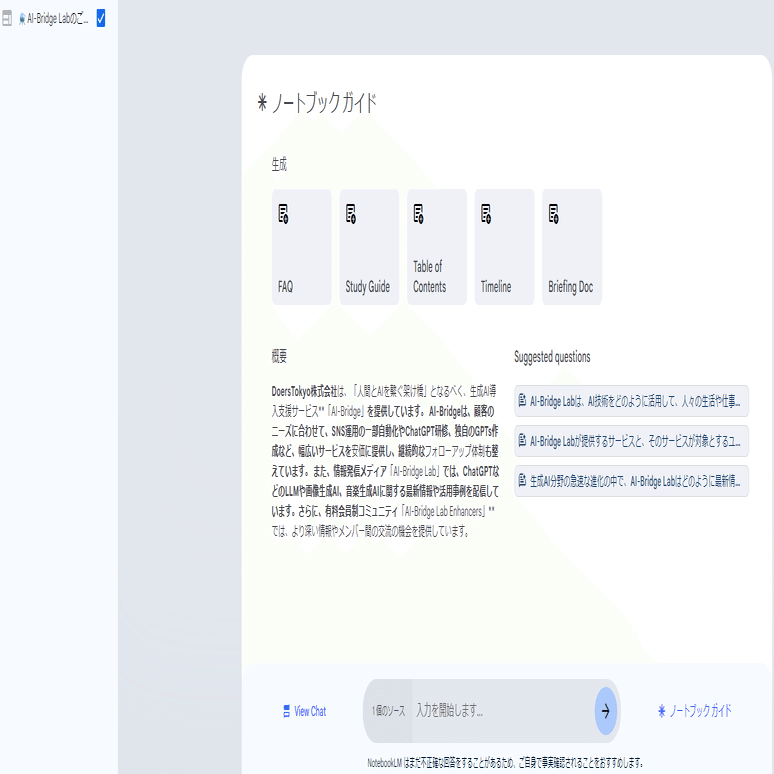
Task: Click the note icon on Study Guide card
Action: [351, 214]
